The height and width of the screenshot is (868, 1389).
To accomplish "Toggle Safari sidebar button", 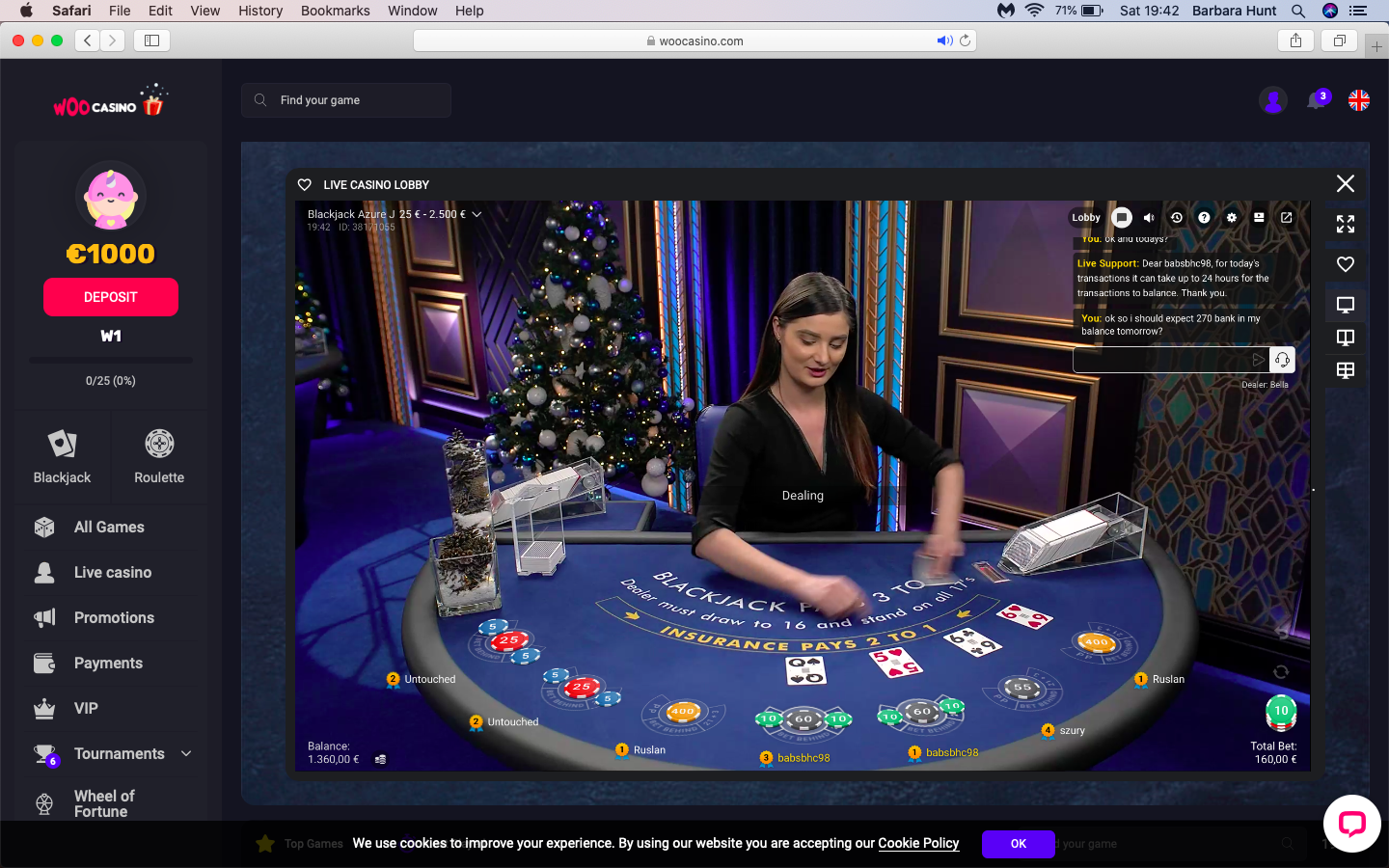I will click(x=151, y=41).
